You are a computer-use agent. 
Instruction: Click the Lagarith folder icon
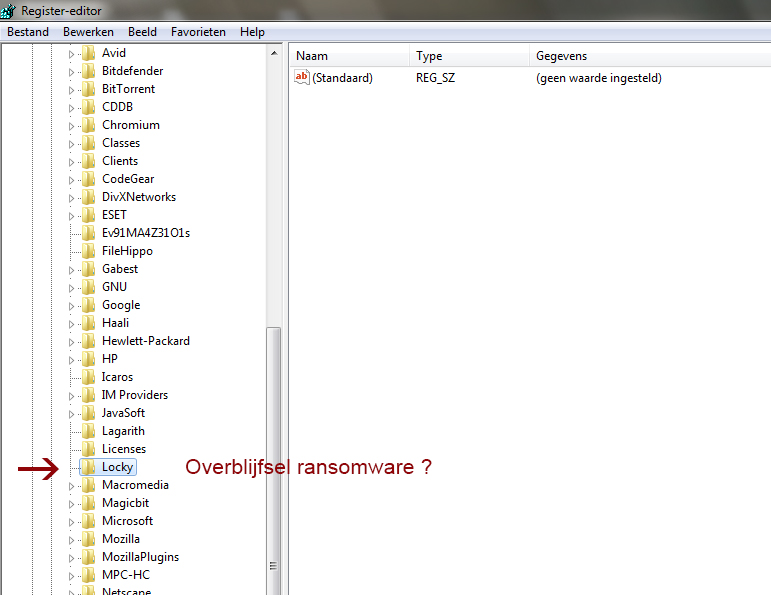tap(89, 431)
